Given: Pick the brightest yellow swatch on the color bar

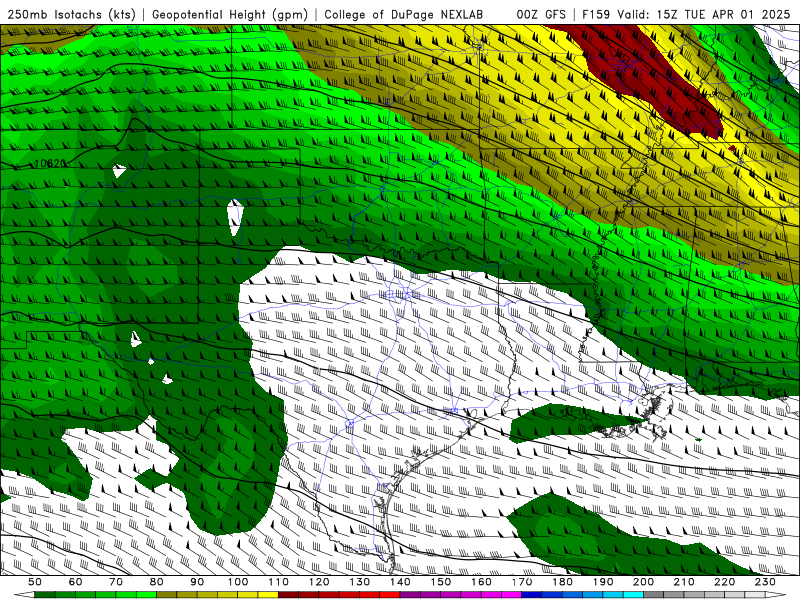Looking at the screenshot, I should [x=268, y=595].
